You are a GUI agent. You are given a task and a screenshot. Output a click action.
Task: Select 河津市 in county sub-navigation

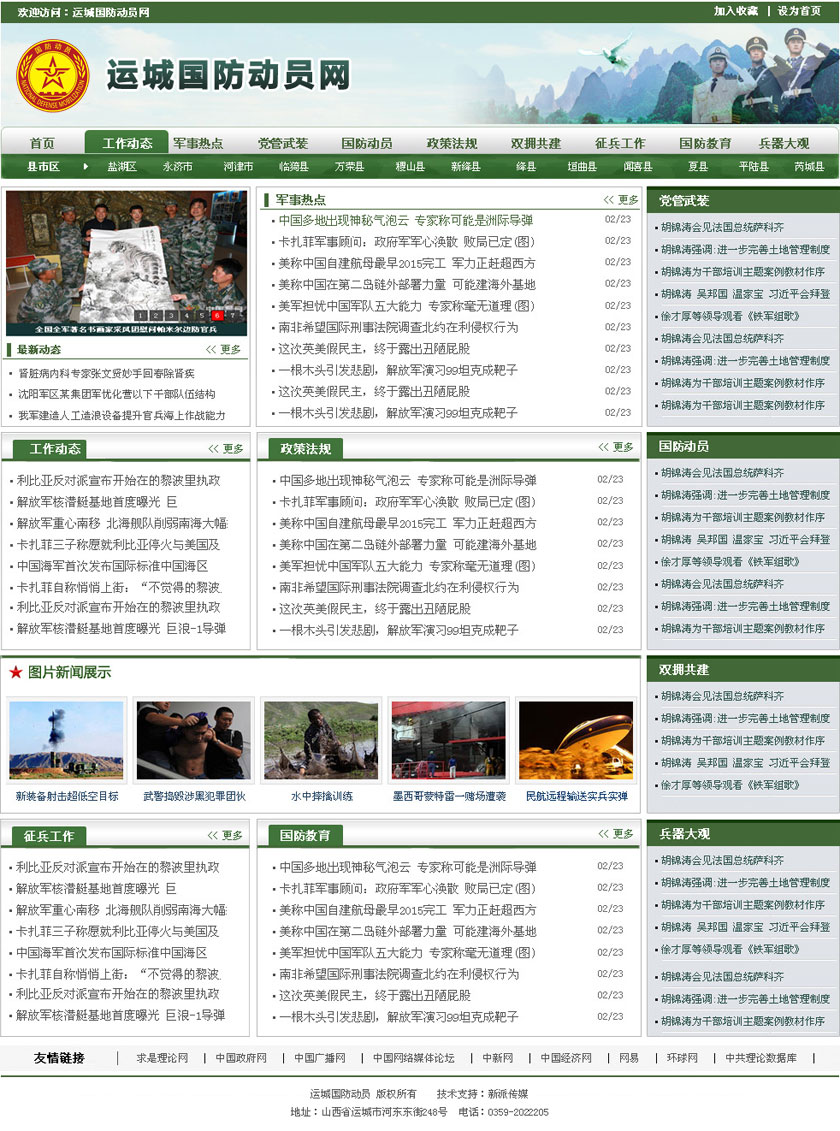[x=238, y=167]
